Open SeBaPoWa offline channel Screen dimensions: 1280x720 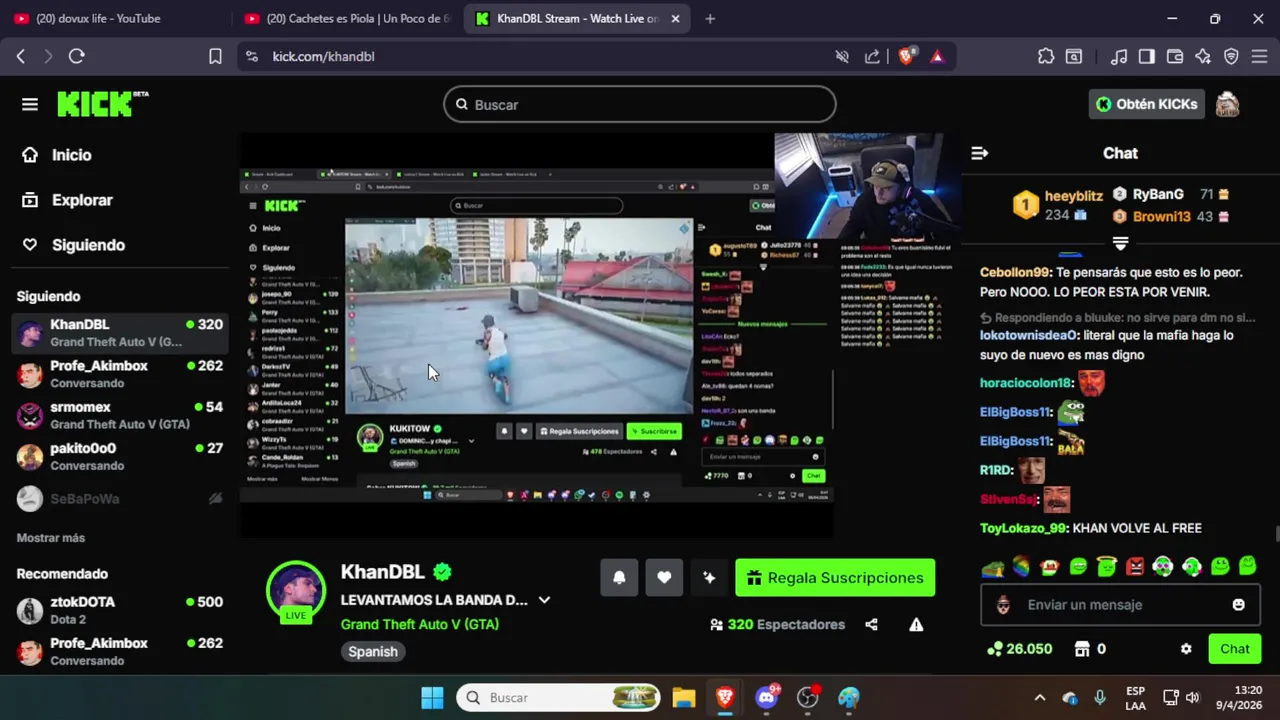(120, 498)
